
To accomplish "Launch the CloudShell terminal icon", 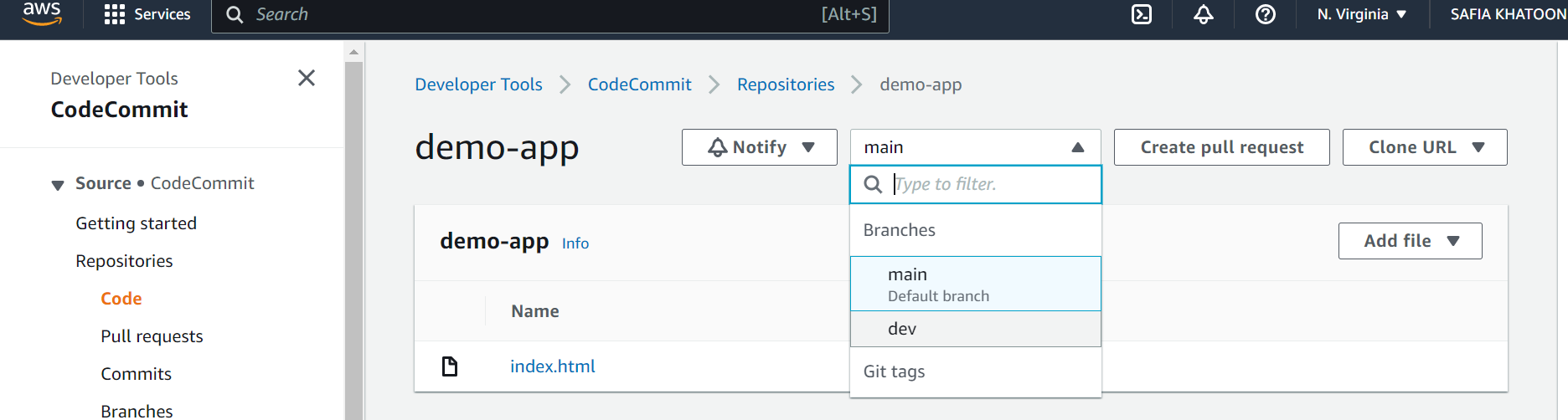I will coord(1142,14).
